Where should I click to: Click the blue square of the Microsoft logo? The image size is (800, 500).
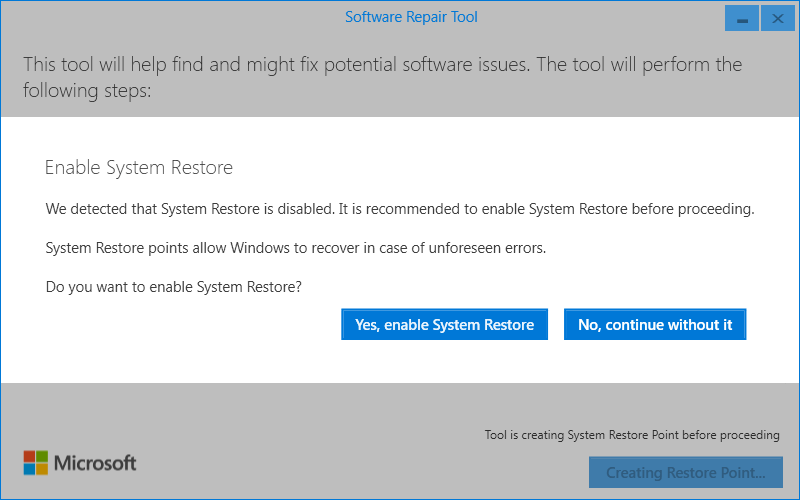(x=29, y=469)
